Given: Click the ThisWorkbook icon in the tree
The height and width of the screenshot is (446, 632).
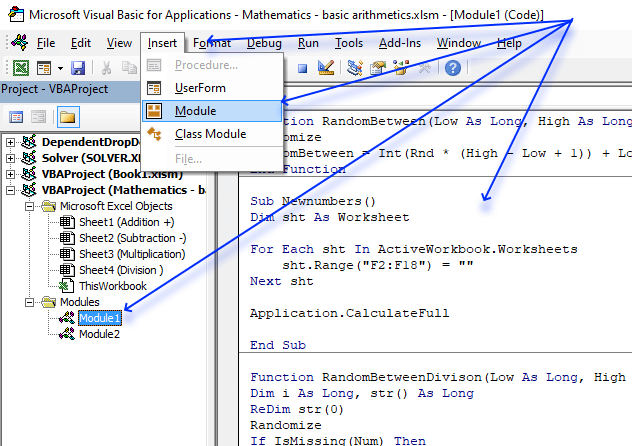Looking at the screenshot, I should pyautogui.click(x=67, y=286).
